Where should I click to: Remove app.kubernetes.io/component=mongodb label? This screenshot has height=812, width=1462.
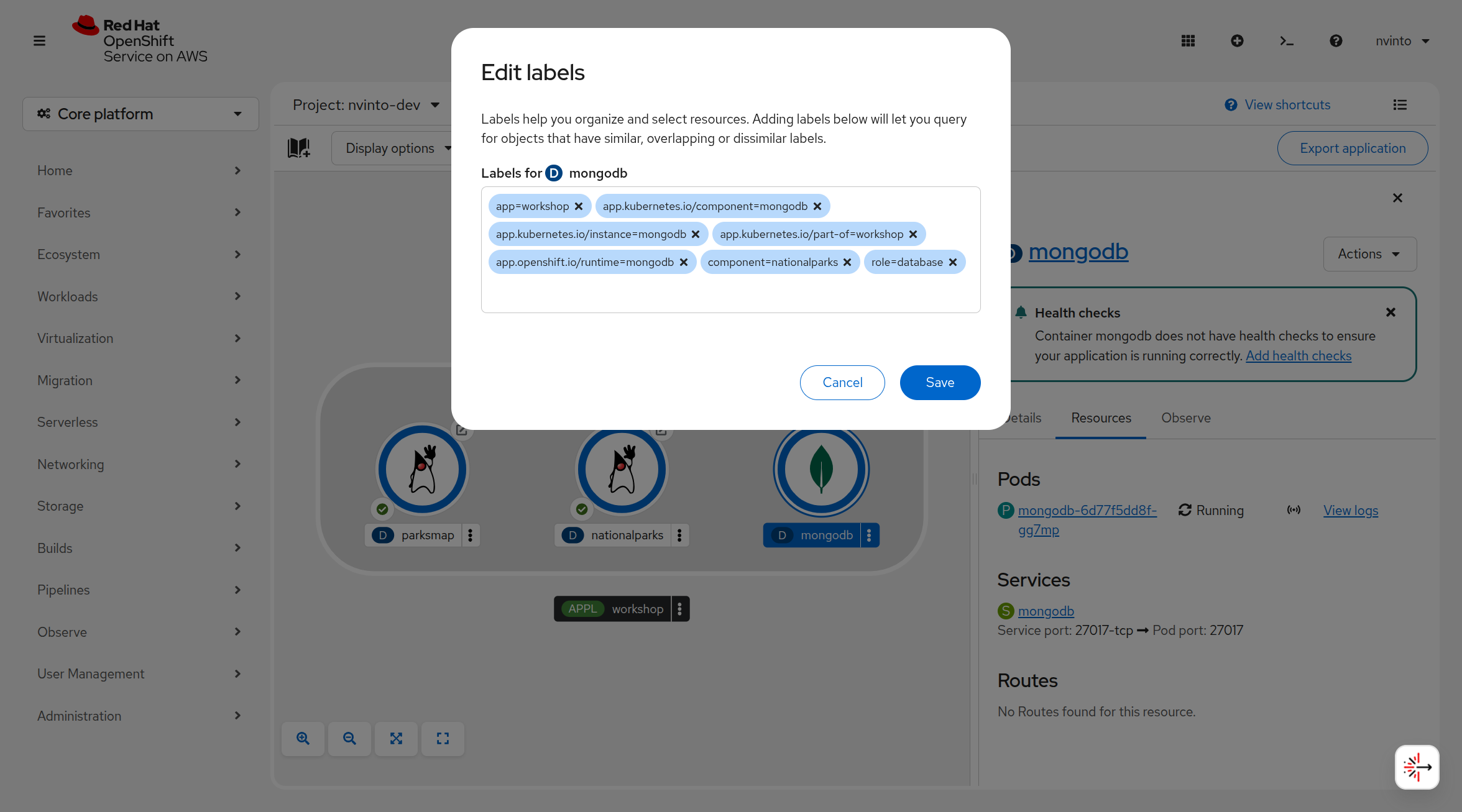pos(817,206)
